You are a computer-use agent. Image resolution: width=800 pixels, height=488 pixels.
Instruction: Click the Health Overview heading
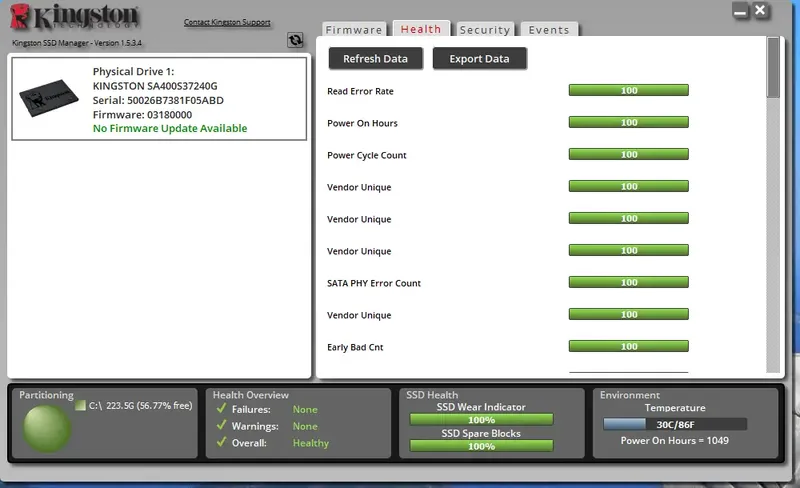pyautogui.click(x=251, y=395)
